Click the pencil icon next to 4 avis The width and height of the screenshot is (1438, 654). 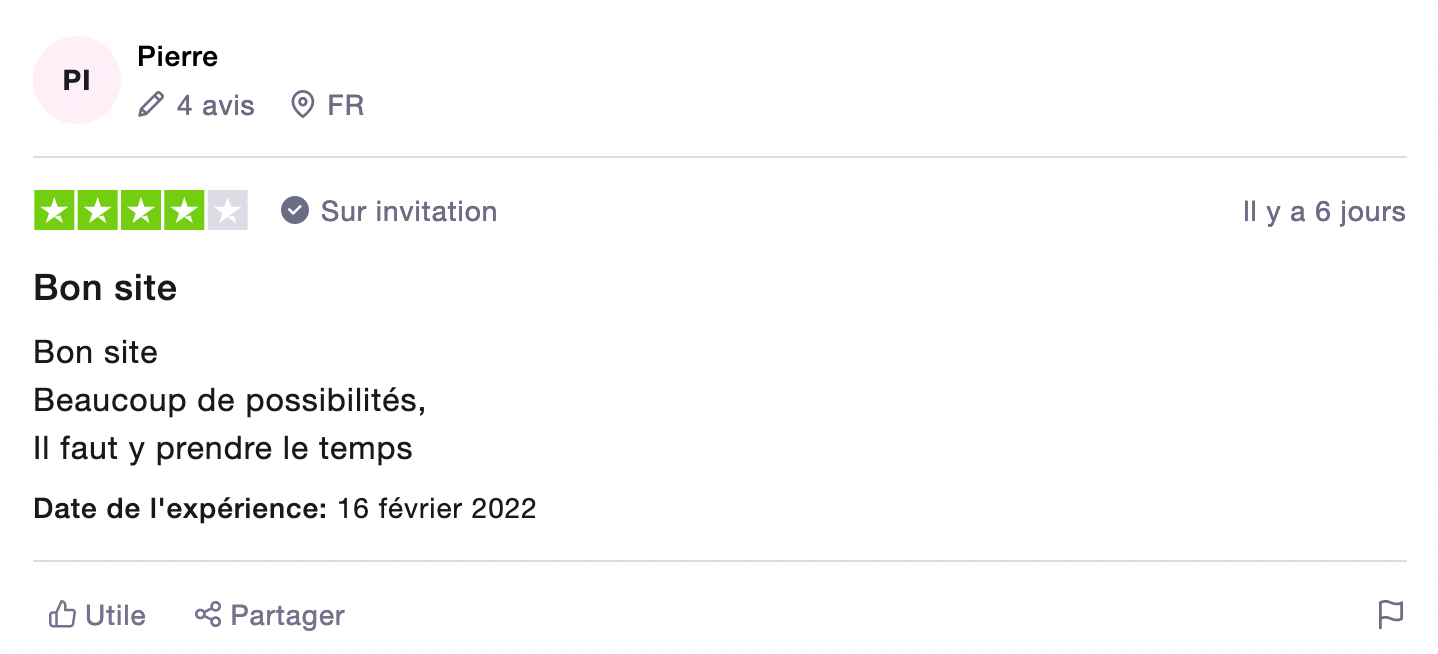pyautogui.click(x=151, y=105)
